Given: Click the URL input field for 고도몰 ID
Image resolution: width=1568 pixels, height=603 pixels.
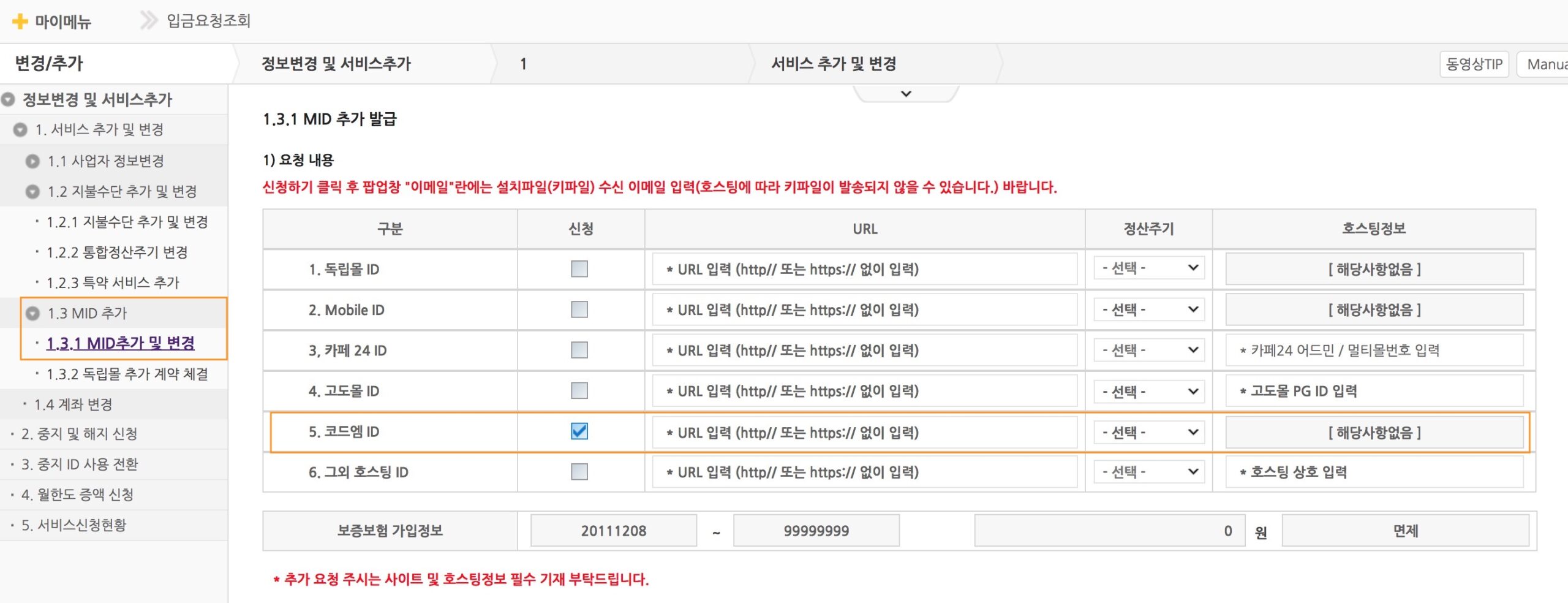Looking at the screenshot, I should [864, 391].
